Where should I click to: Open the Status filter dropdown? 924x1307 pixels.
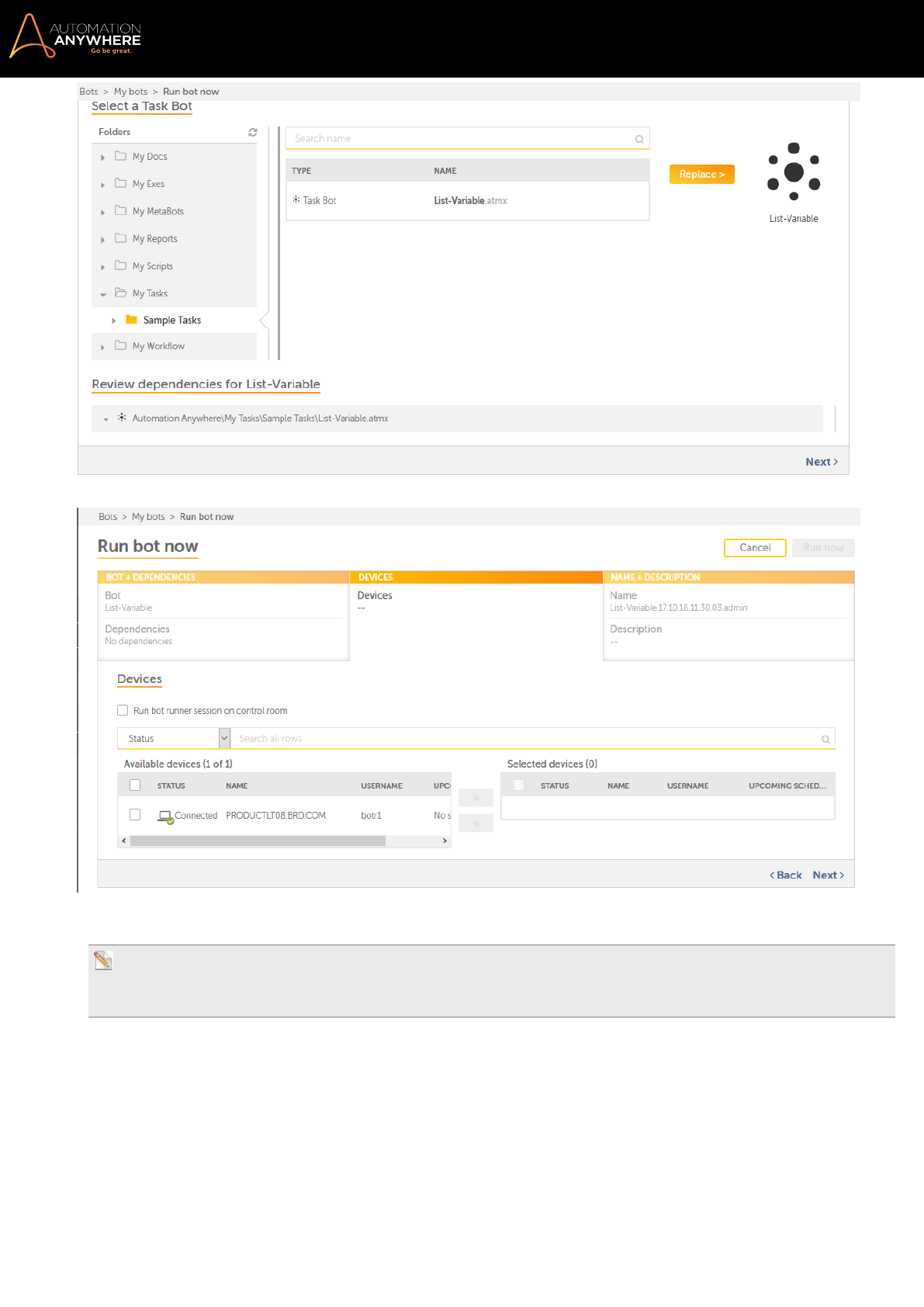point(224,738)
